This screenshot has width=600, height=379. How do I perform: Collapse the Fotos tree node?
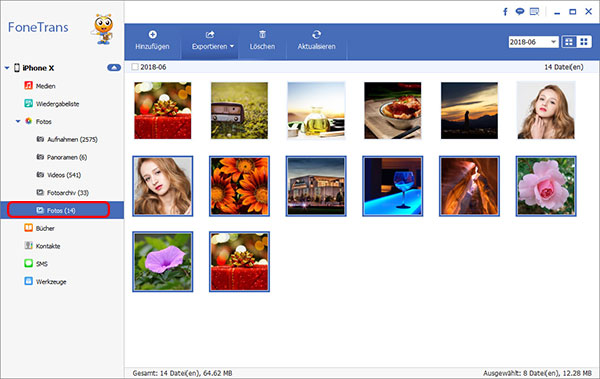[18, 121]
